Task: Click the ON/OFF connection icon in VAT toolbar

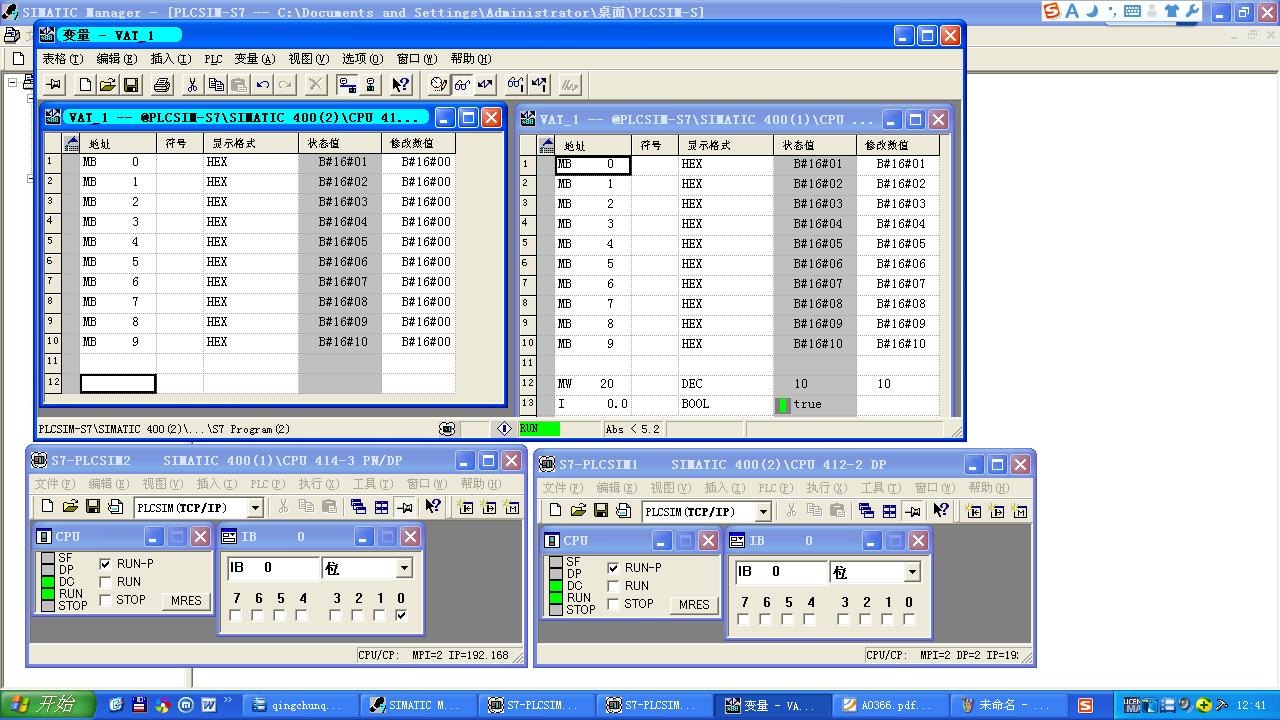Action: tap(347, 85)
